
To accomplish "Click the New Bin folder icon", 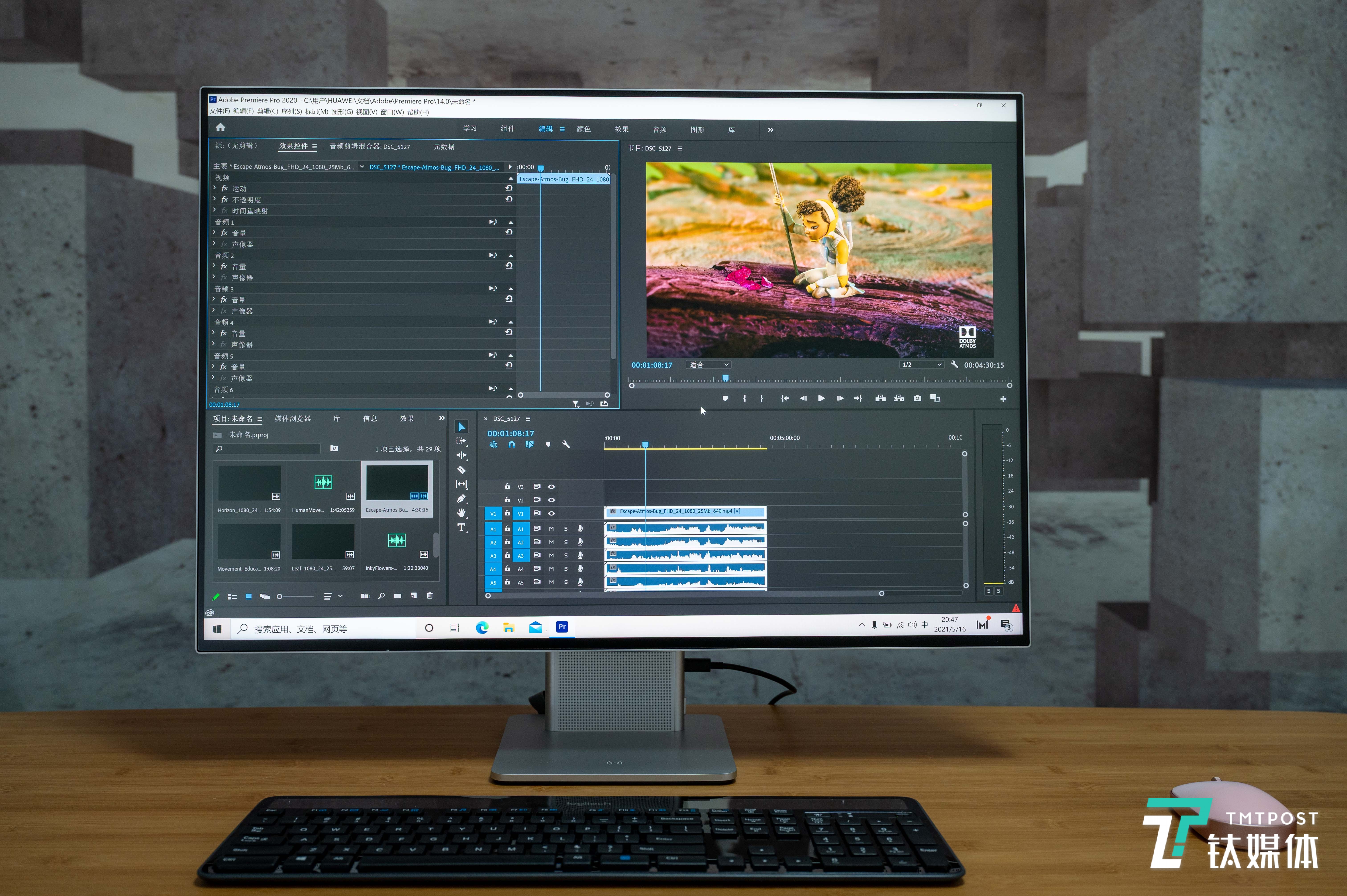I will pyautogui.click(x=397, y=596).
